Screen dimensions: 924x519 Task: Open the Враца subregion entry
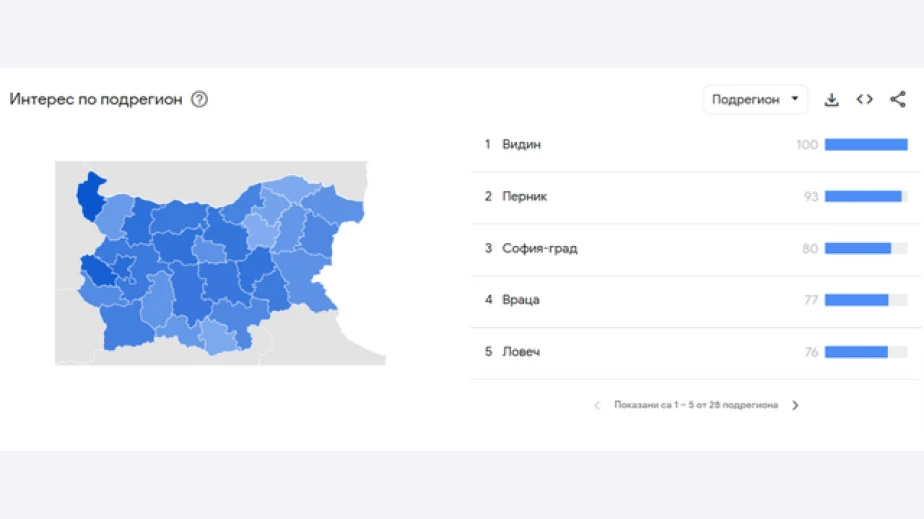[521, 300]
